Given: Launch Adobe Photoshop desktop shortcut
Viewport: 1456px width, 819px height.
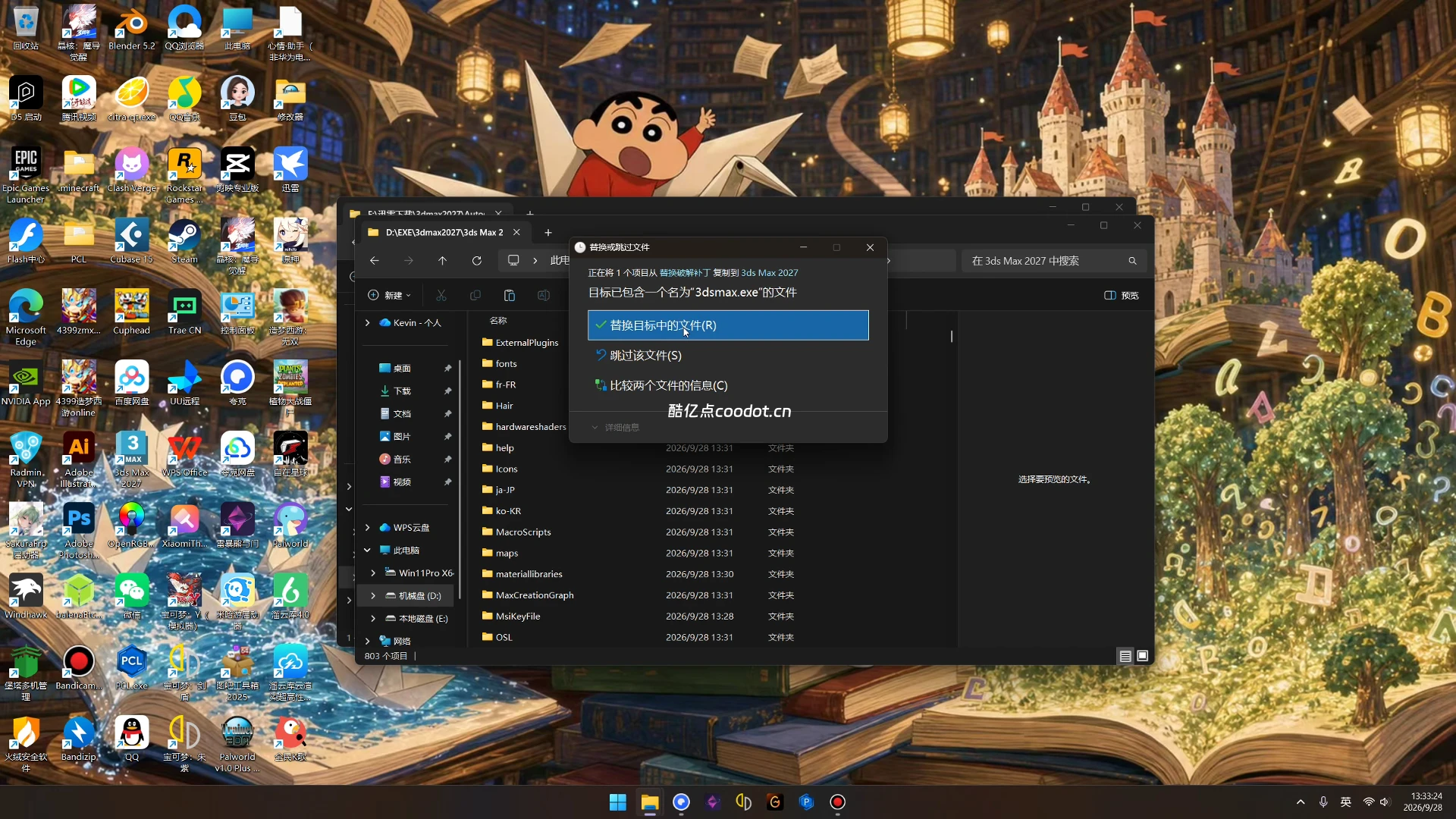Looking at the screenshot, I should pos(79,531).
